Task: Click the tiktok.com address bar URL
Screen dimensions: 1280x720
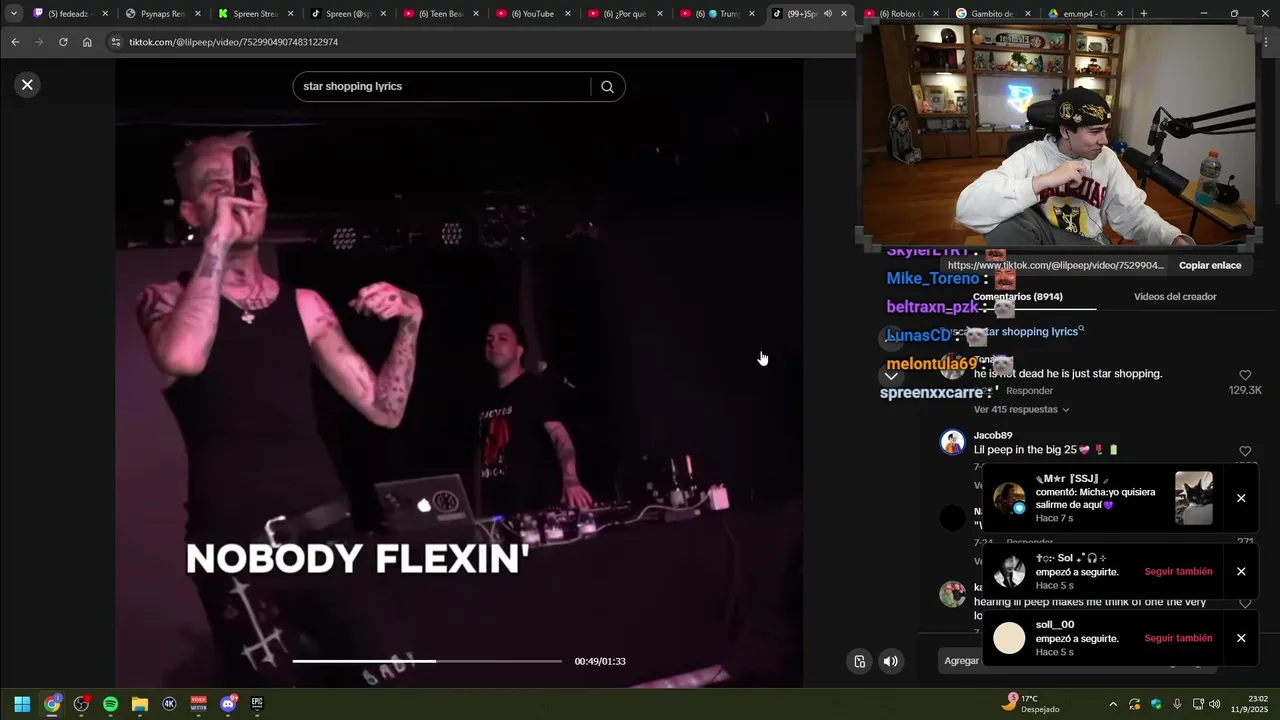Action: [233, 42]
